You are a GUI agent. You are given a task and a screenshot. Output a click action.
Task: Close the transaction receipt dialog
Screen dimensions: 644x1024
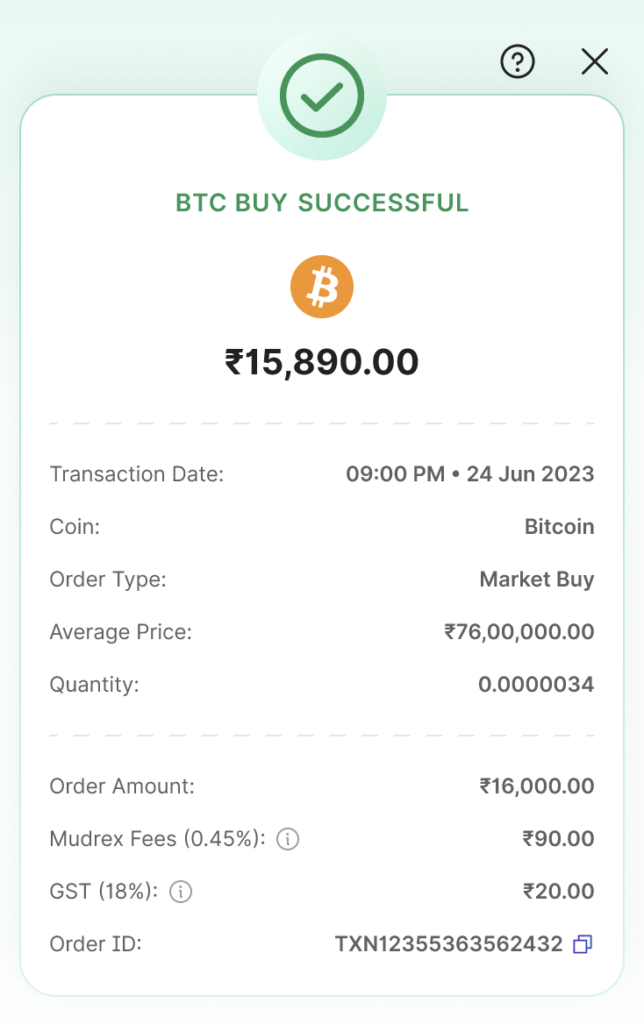(x=595, y=62)
